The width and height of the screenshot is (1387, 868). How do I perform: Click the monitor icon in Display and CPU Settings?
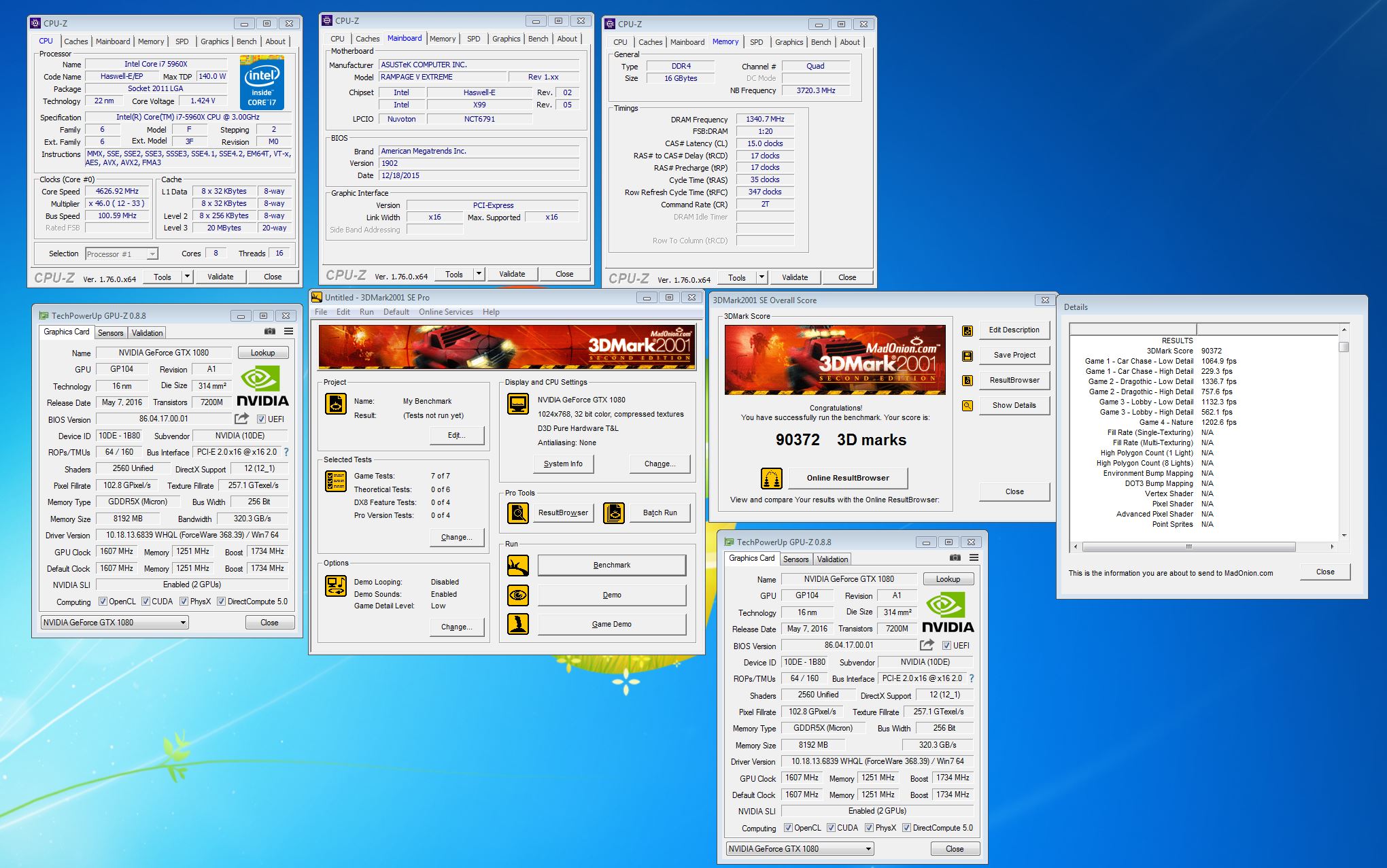click(x=518, y=404)
